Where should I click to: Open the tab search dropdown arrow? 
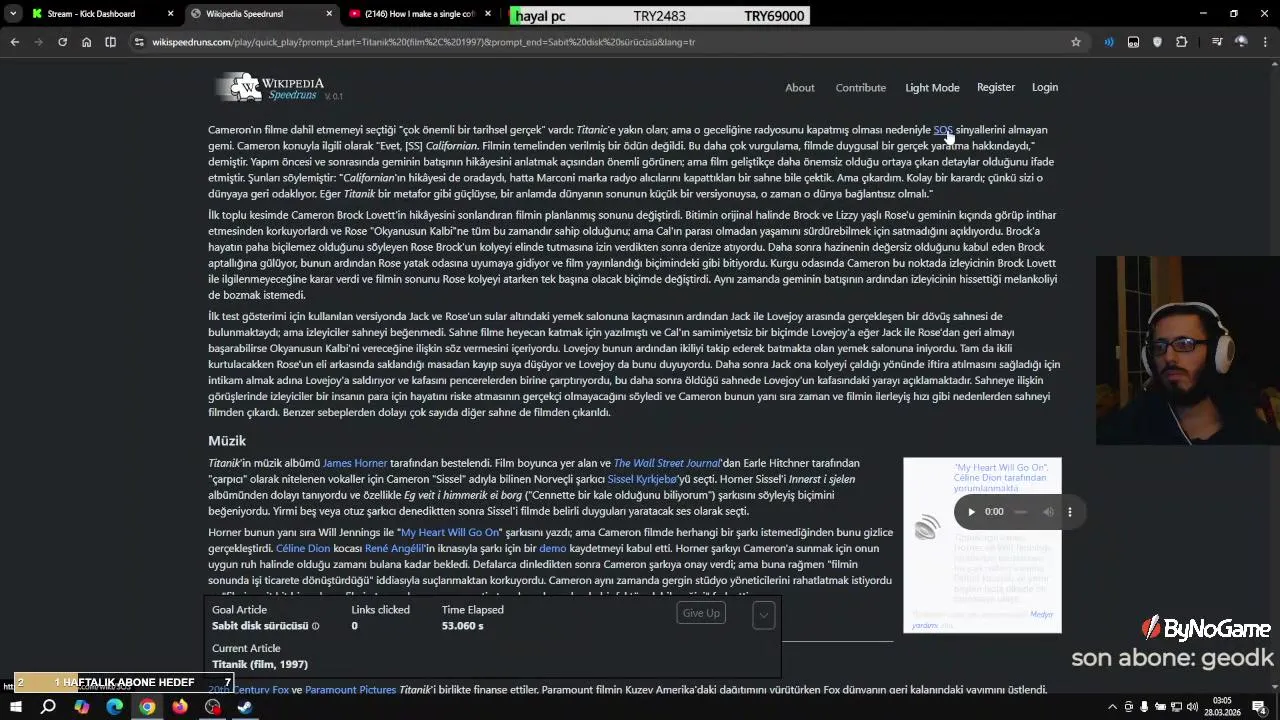(12, 14)
